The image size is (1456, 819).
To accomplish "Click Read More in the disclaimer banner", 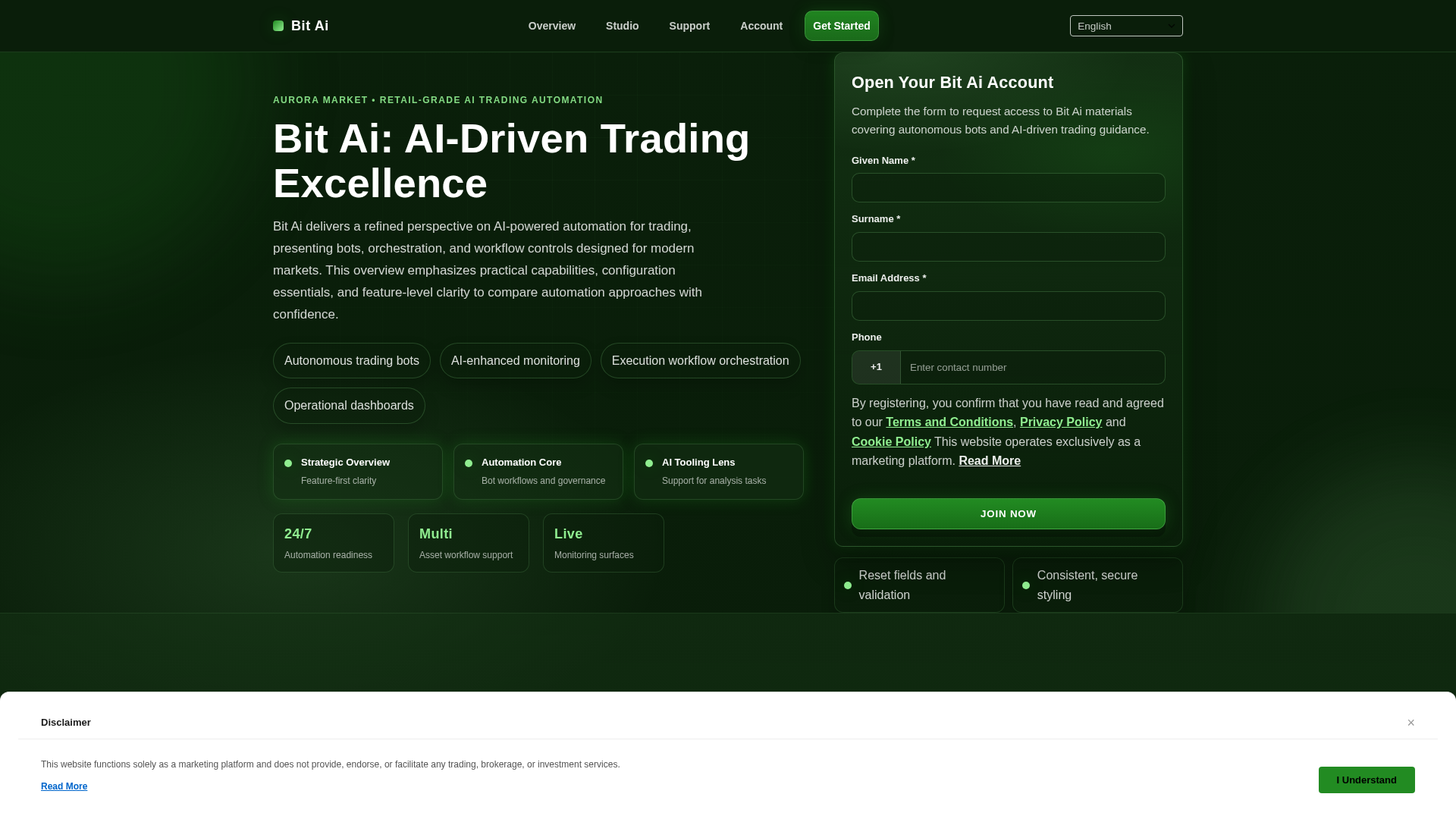I will click(x=64, y=786).
